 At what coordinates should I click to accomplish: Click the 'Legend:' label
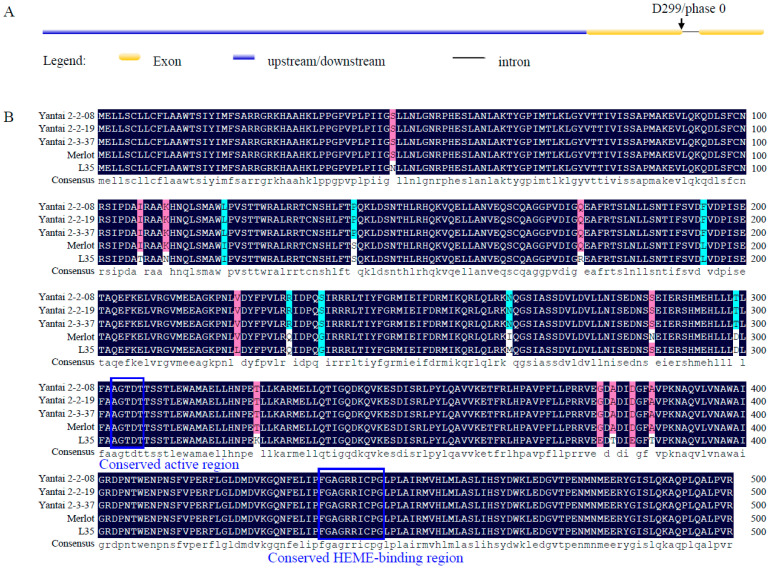point(65,61)
